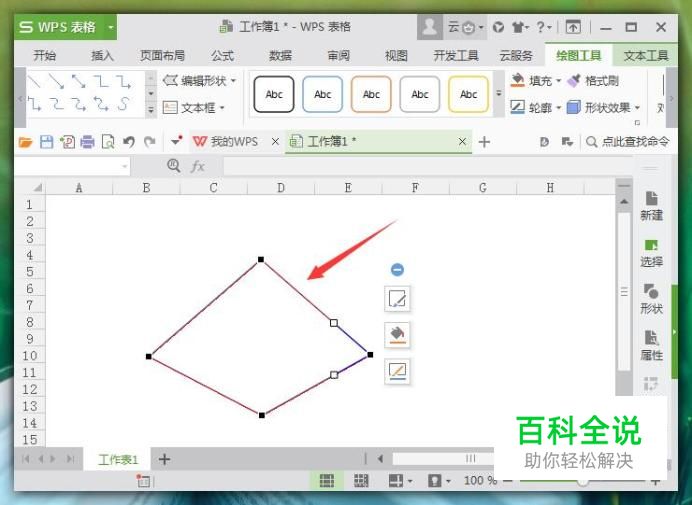This screenshot has width=692, height=505.
Task: Click floating paint bucket fill icon
Action: (397, 335)
